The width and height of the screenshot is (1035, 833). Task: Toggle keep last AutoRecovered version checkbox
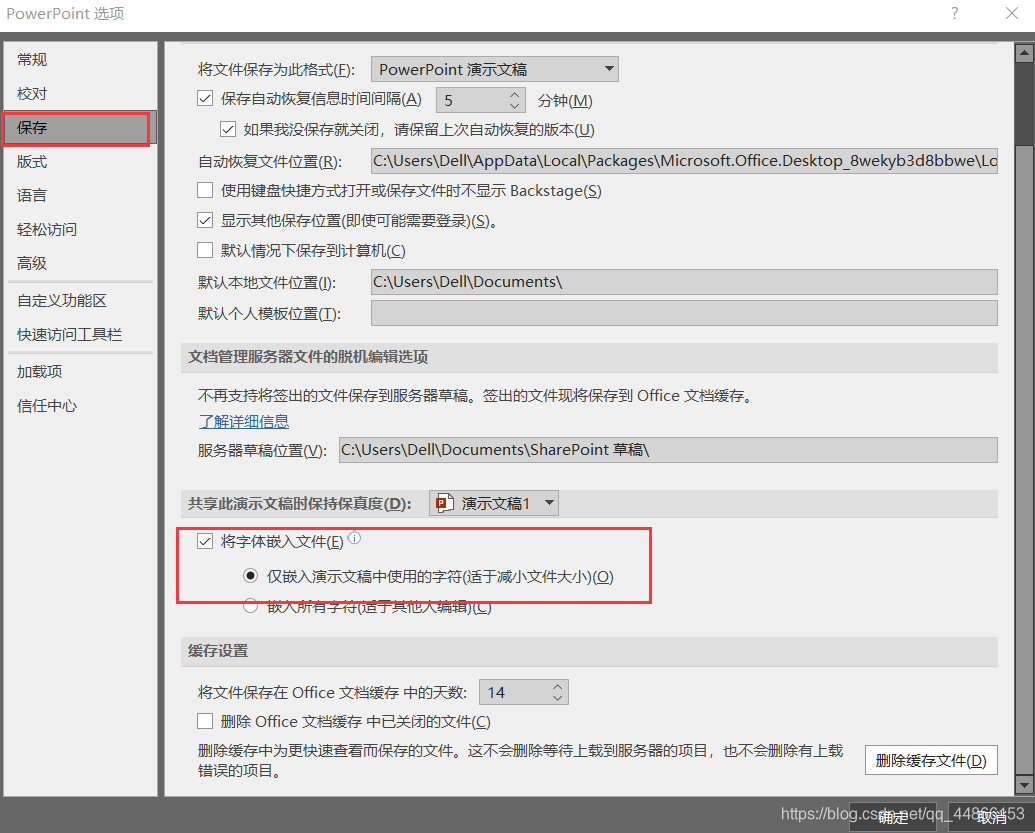coord(228,129)
